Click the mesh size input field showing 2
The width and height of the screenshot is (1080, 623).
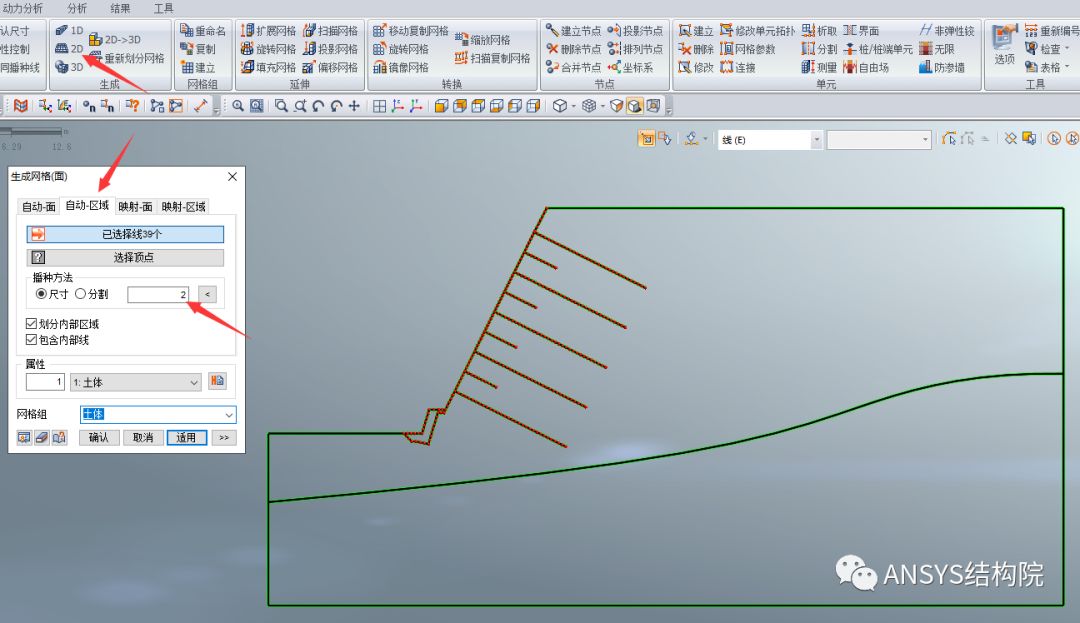click(x=158, y=295)
